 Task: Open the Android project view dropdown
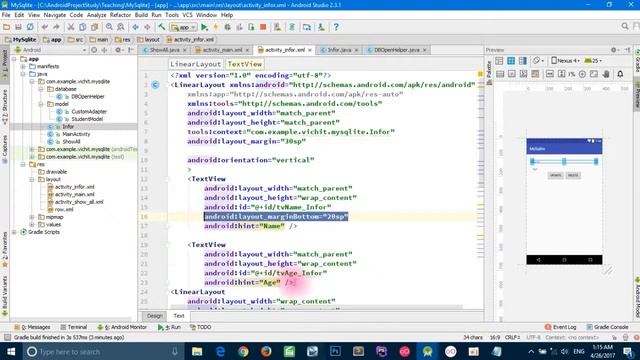point(51,50)
